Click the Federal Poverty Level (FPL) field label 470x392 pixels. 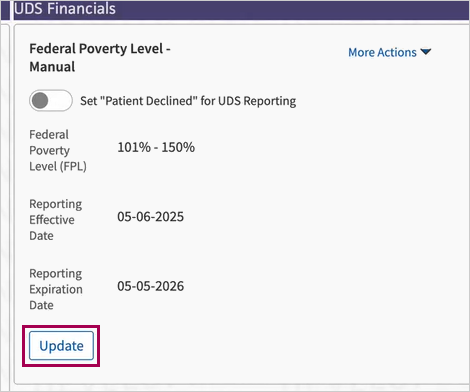58,150
